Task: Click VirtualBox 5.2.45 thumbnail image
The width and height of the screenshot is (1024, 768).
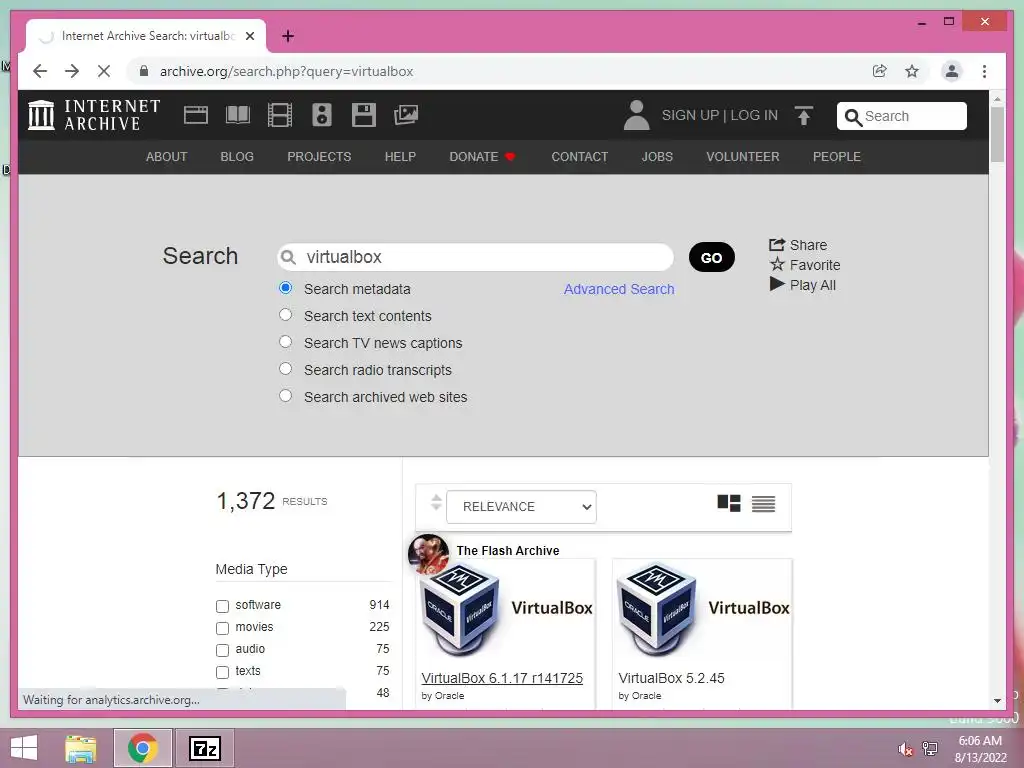Action: pyautogui.click(x=702, y=611)
